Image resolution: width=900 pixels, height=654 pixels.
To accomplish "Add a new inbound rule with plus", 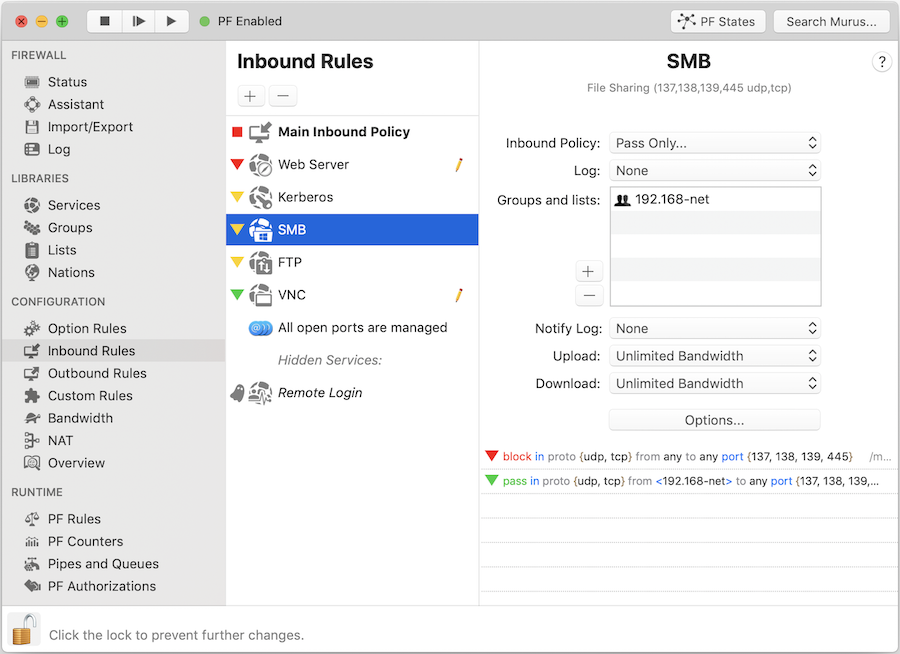I will tap(250, 96).
